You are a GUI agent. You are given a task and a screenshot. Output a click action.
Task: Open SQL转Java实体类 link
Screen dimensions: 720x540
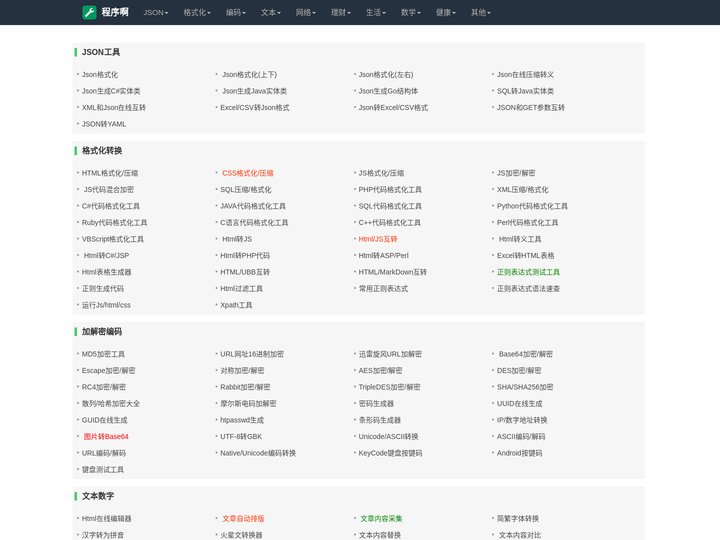pyautogui.click(x=525, y=91)
